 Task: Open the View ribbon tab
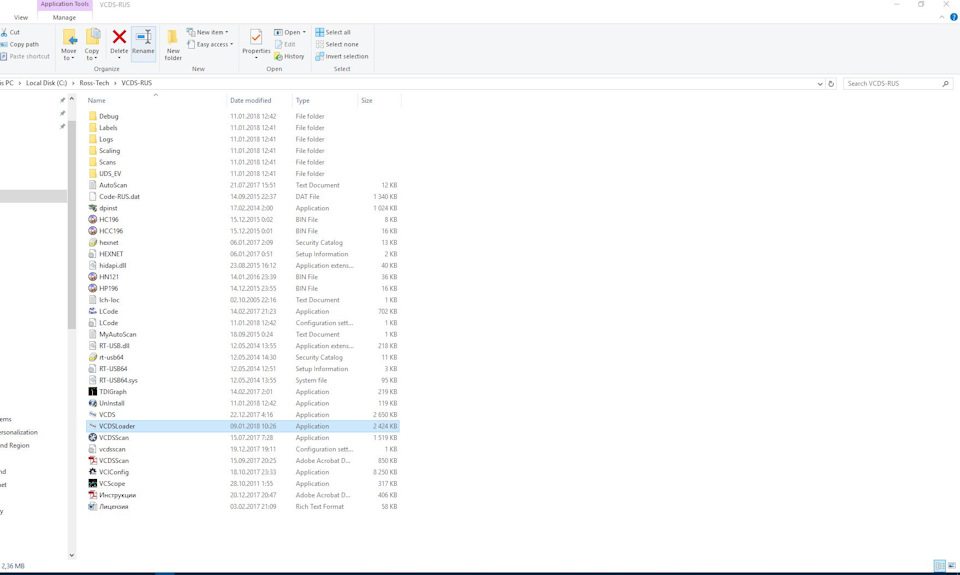tap(21, 17)
